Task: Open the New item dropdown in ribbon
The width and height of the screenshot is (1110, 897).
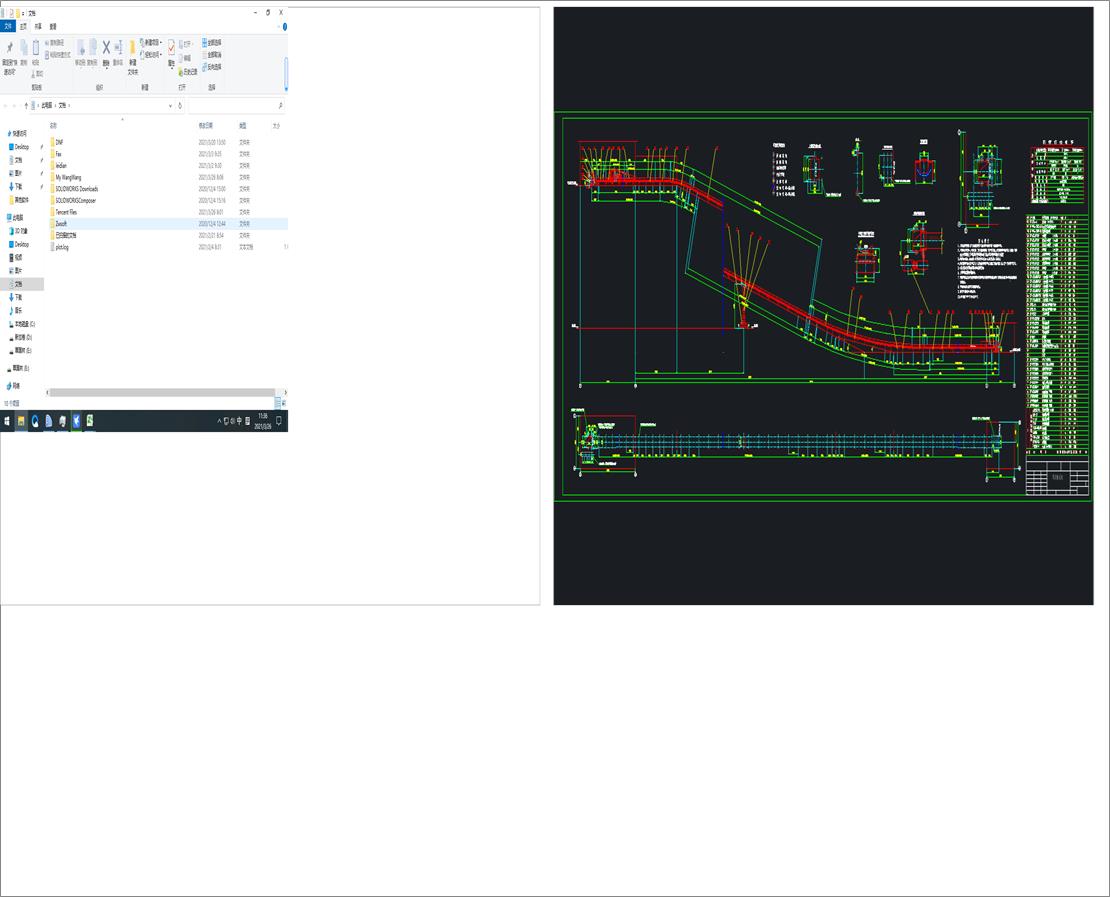Action: 151,42
